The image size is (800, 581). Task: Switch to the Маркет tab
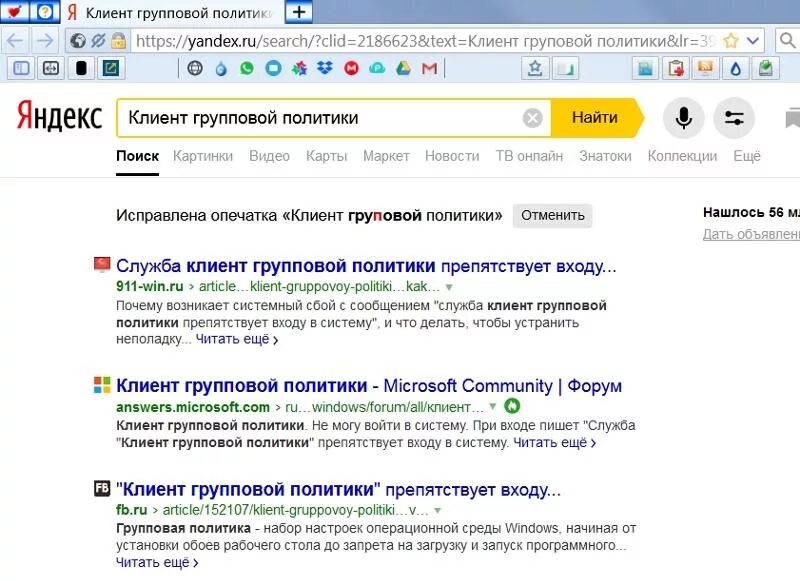[x=386, y=156]
